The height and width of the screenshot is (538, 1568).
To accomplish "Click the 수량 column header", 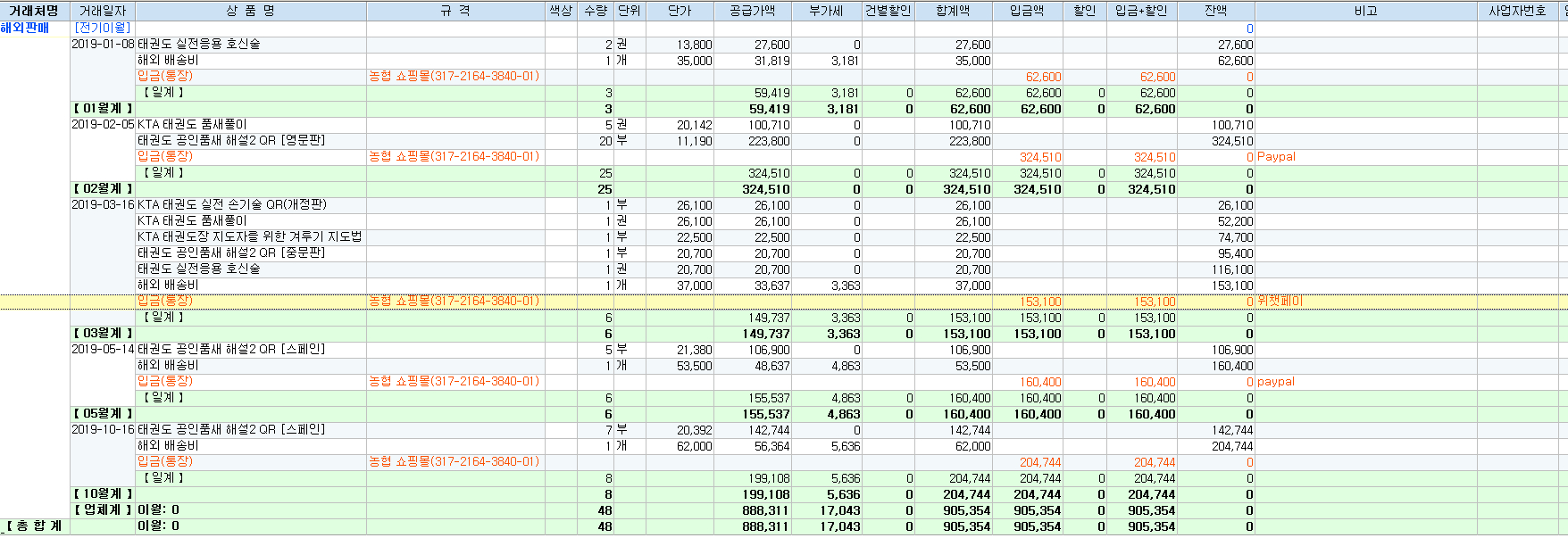I will (x=596, y=11).
